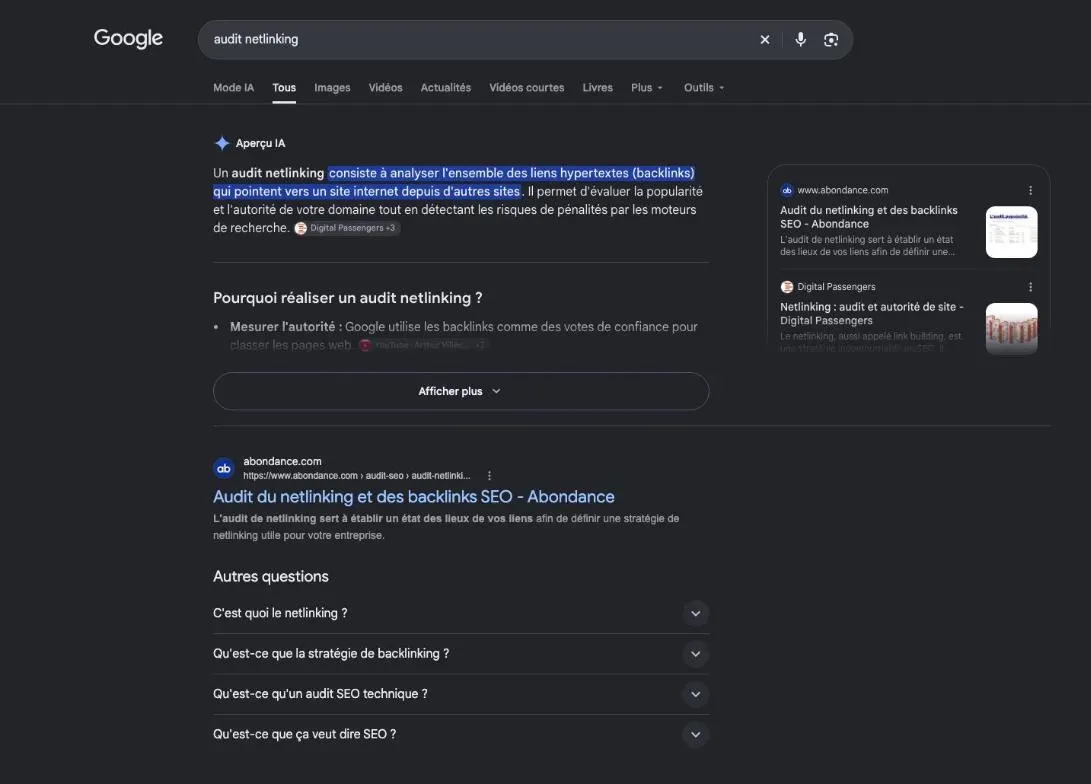The height and width of the screenshot is (784, 1091).
Task: Click Digital Passengers card thumbnail
Action: [x=1012, y=328]
